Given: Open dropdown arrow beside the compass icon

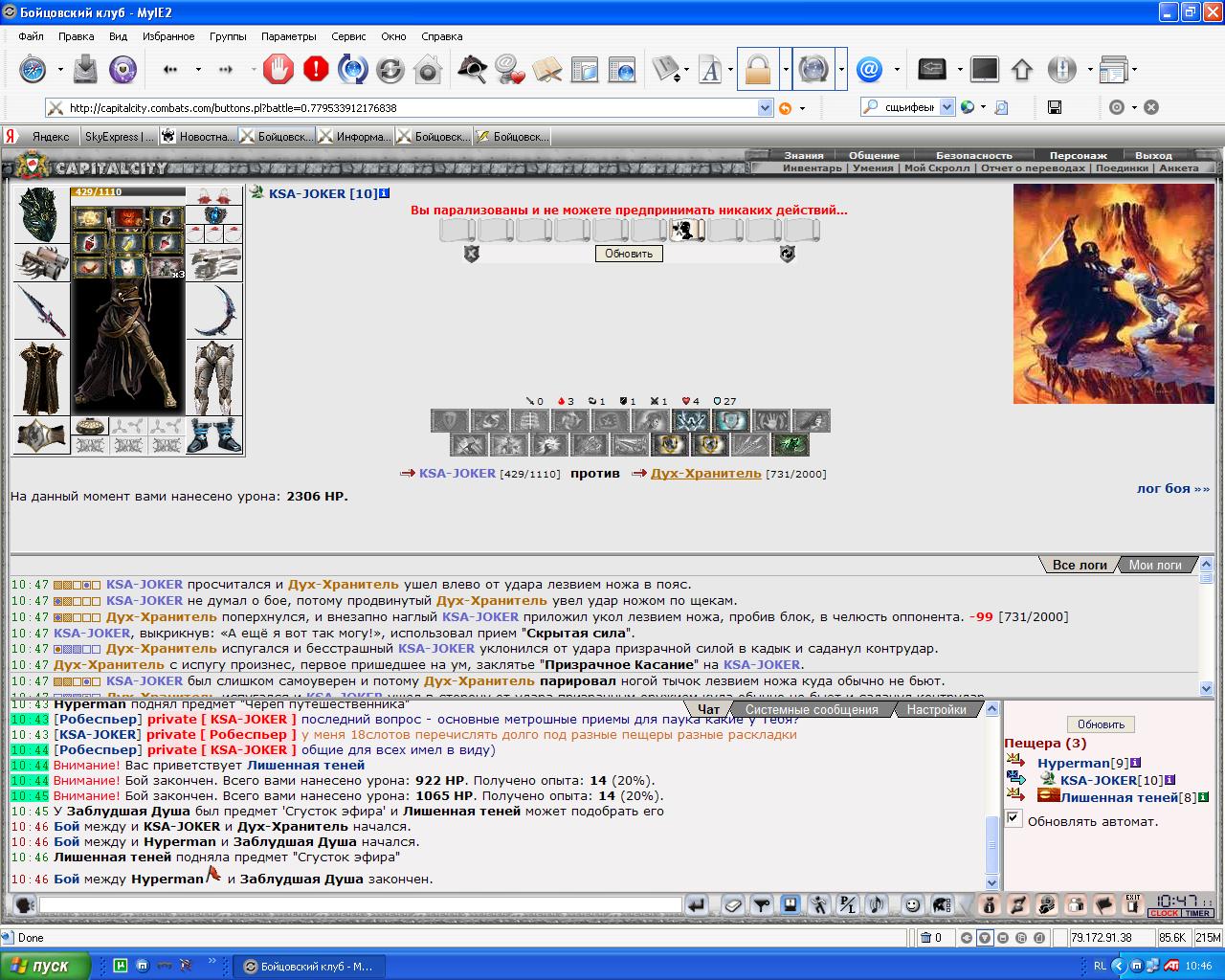Looking at the screenshot, I should [x=60, y=69].
